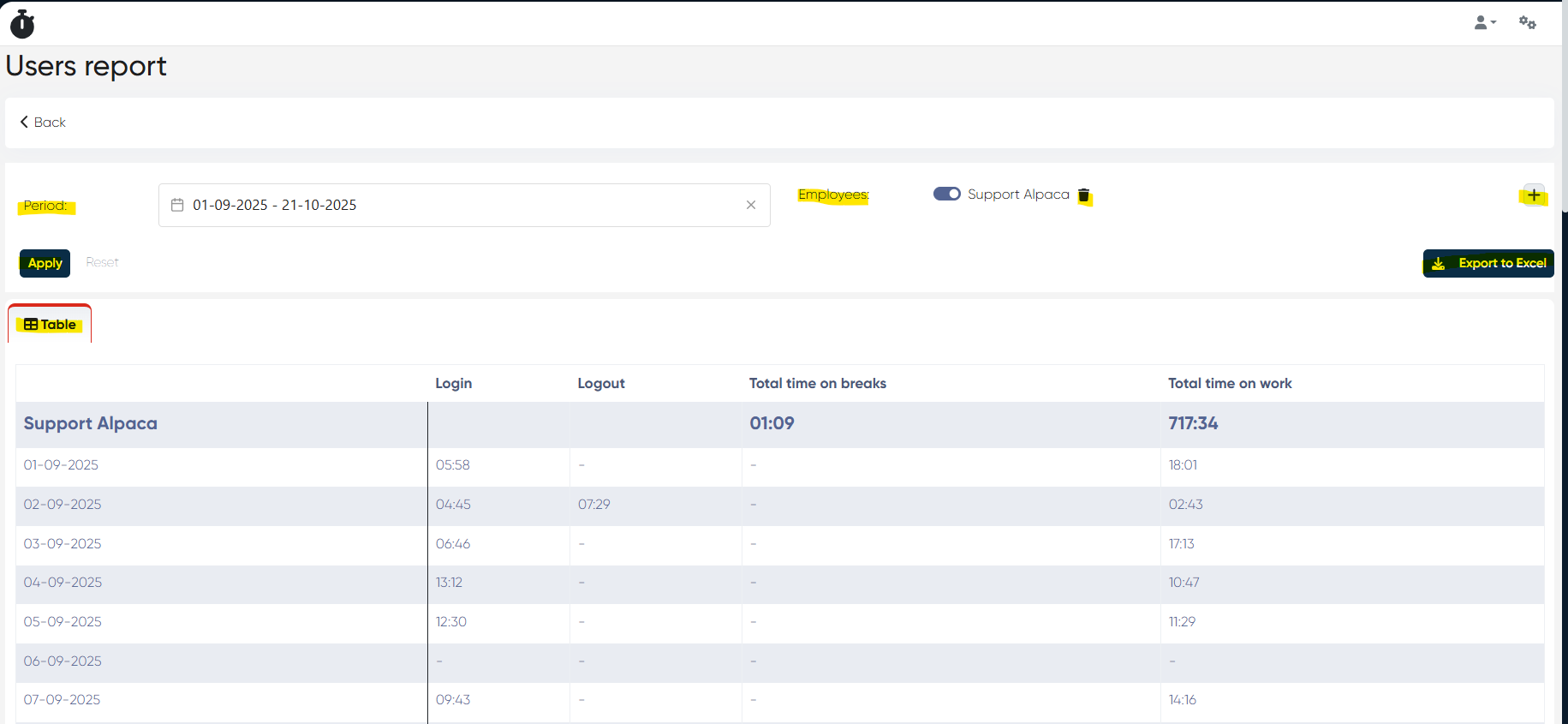This screenshot has width=1568, height=724.
Task: Select the Support Alpaca summary row
Action: click(91, 424)
